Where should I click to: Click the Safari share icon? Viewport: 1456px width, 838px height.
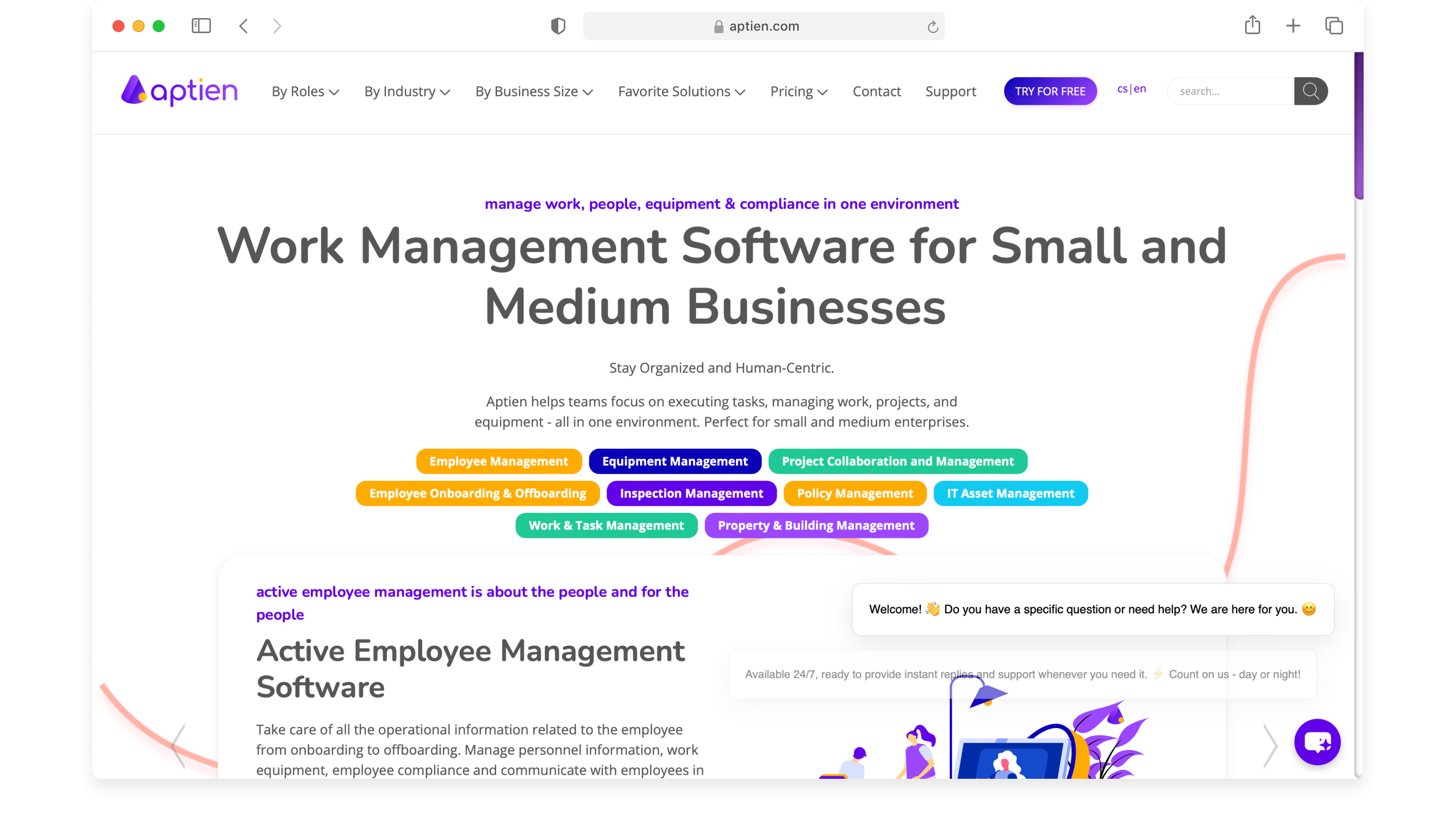pyautogui.click(x=1252, y=26)
